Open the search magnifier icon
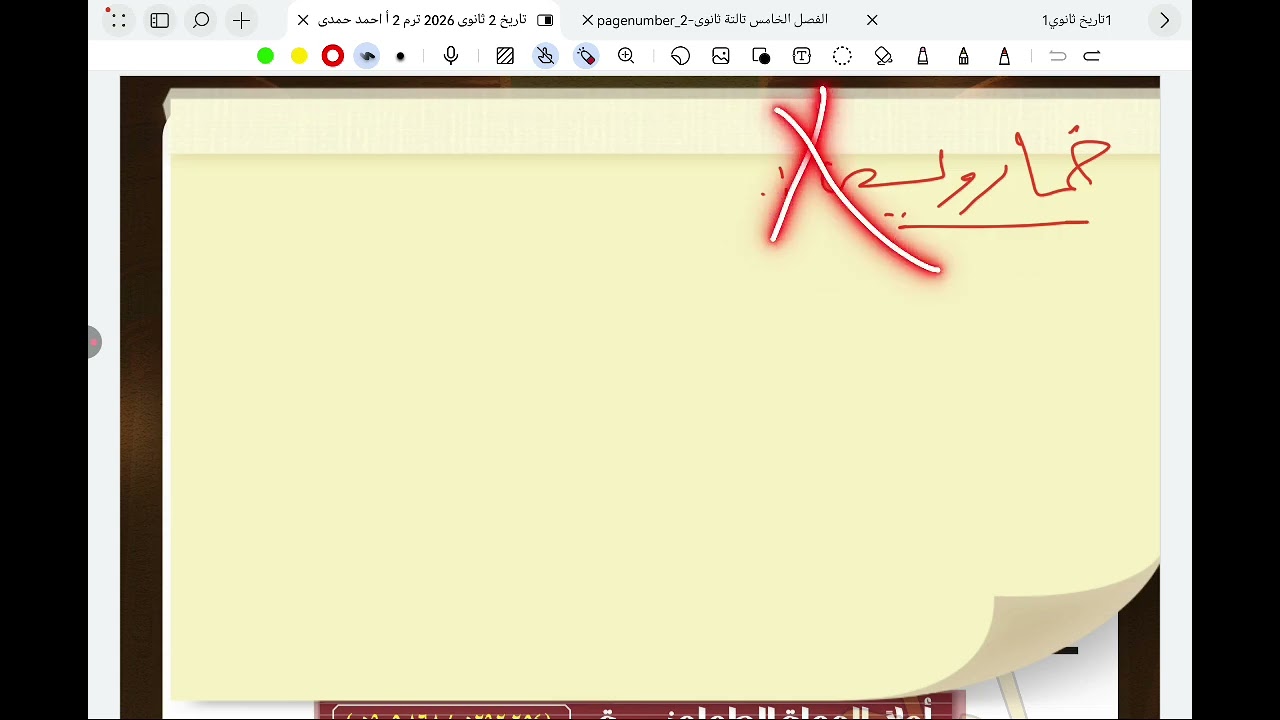This screenshot has height=720, width=1280. 201,20
